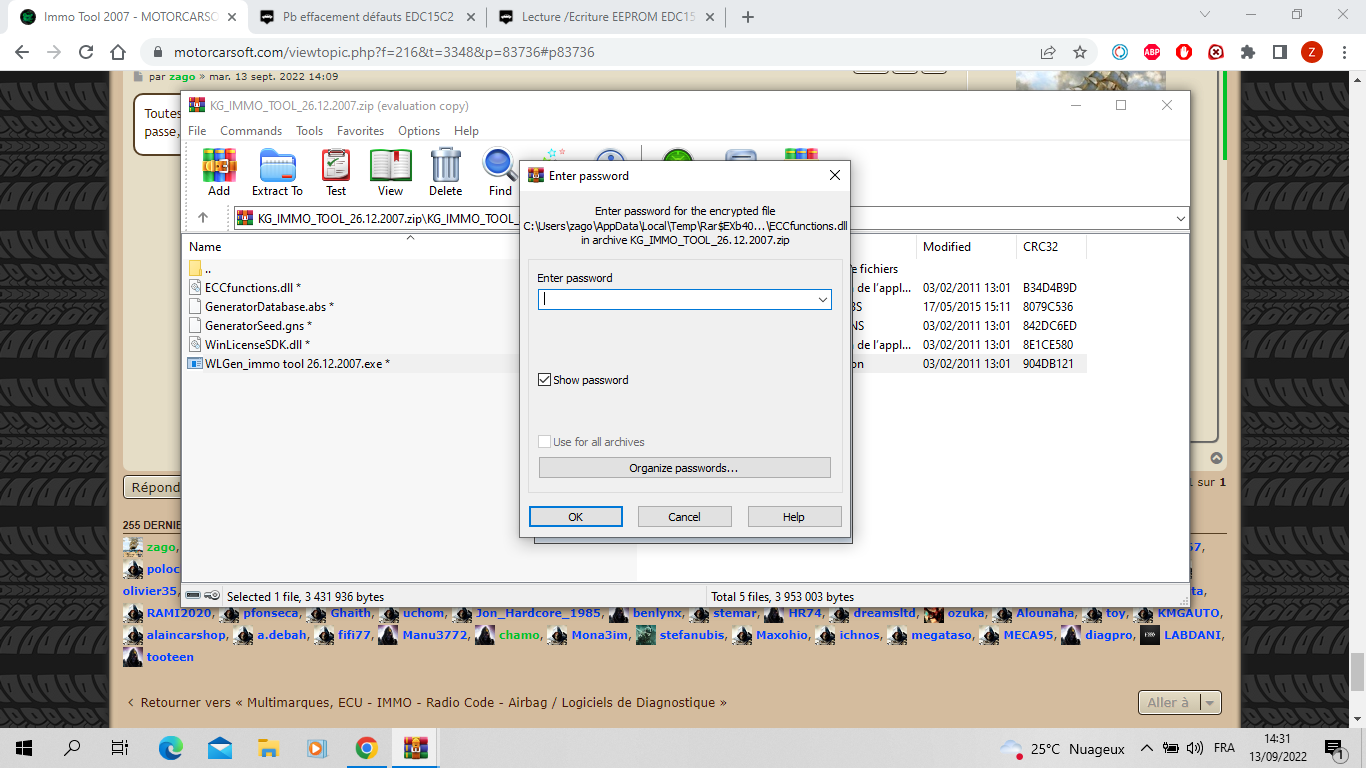Click the WinRAR Add toolbar icon
The width and height of the screenshot is (1366, 768).
[x=219, y=172]
